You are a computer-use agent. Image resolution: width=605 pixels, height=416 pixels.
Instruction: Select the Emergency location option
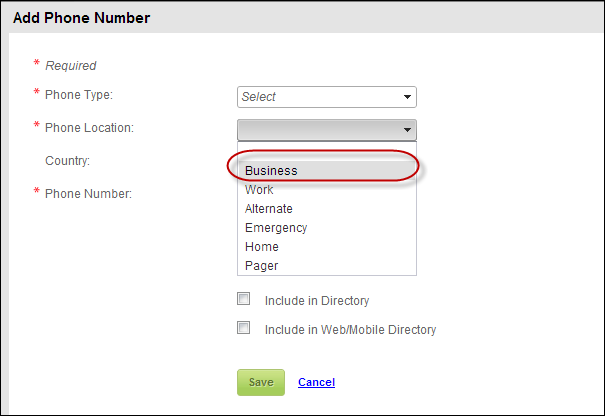pos(276,228)
